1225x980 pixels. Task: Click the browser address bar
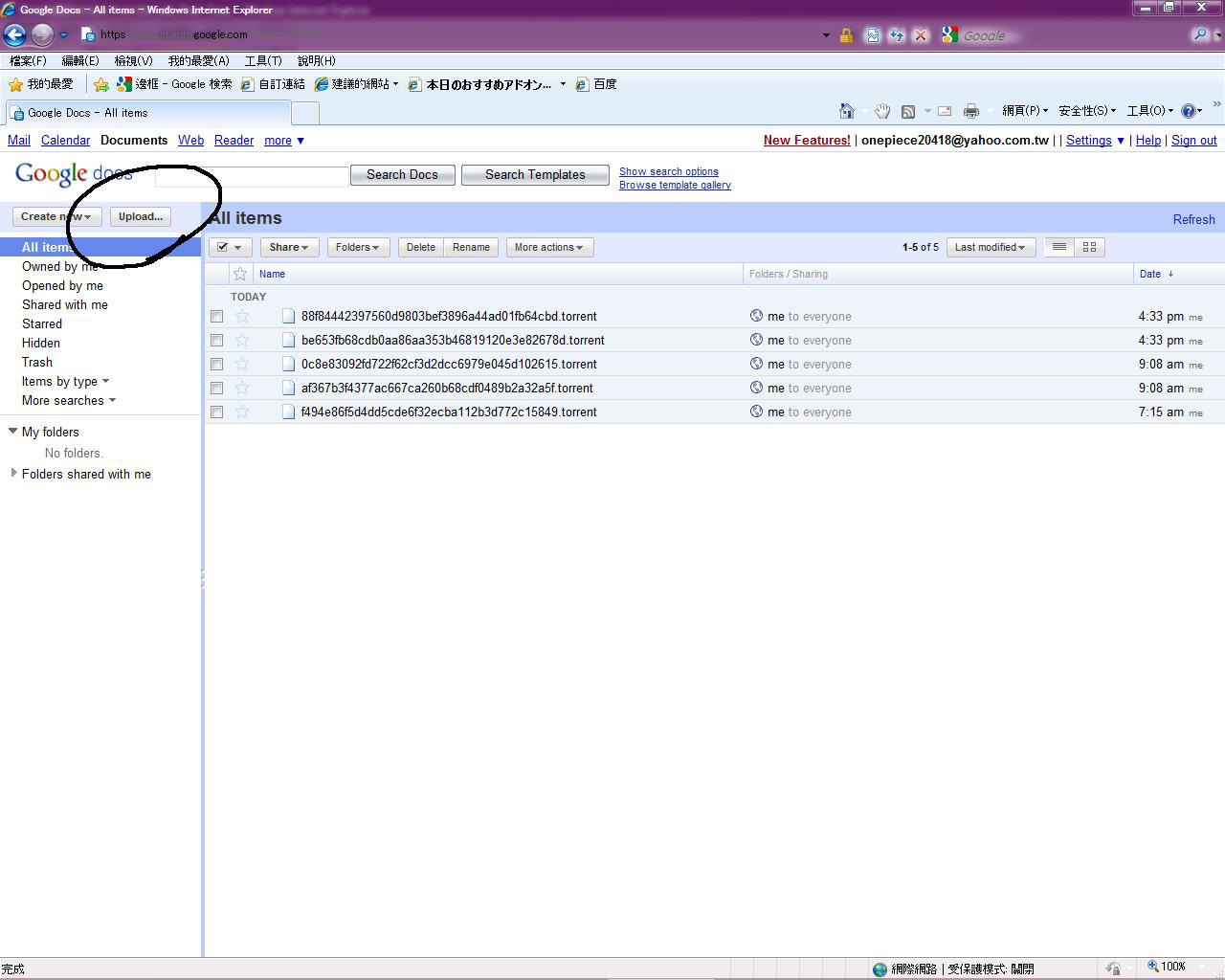(x=450, y=35)
